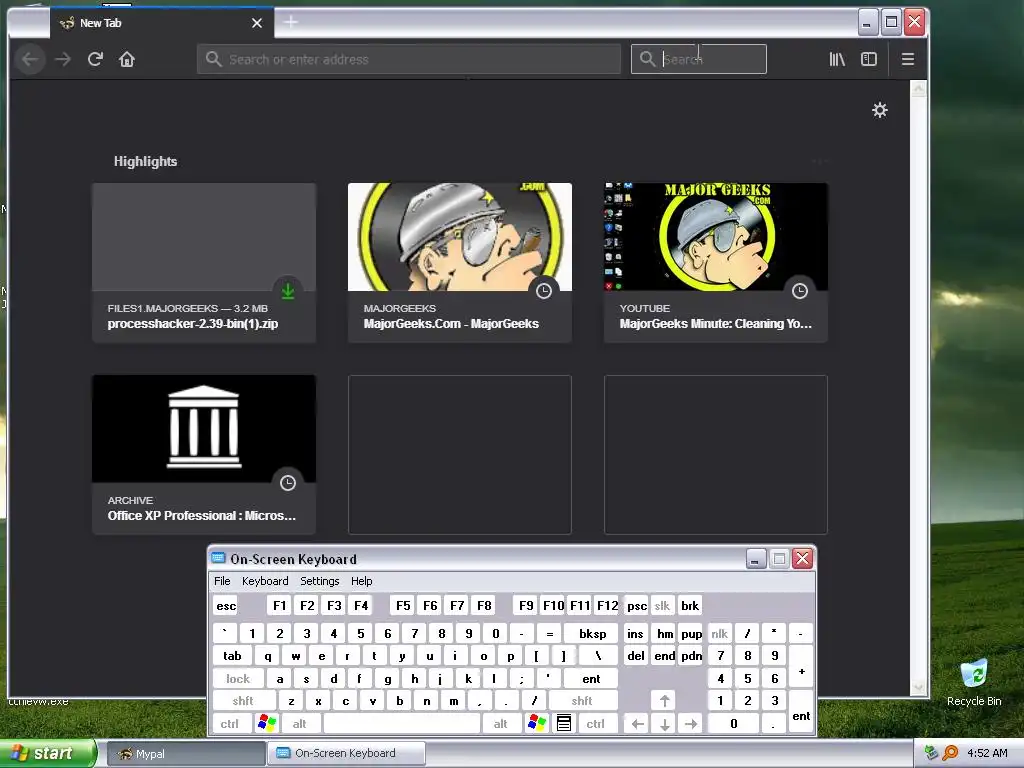Open Office XP Professional archive highlight
Viewport: 1024px width, 768px height.
(204, 455)
